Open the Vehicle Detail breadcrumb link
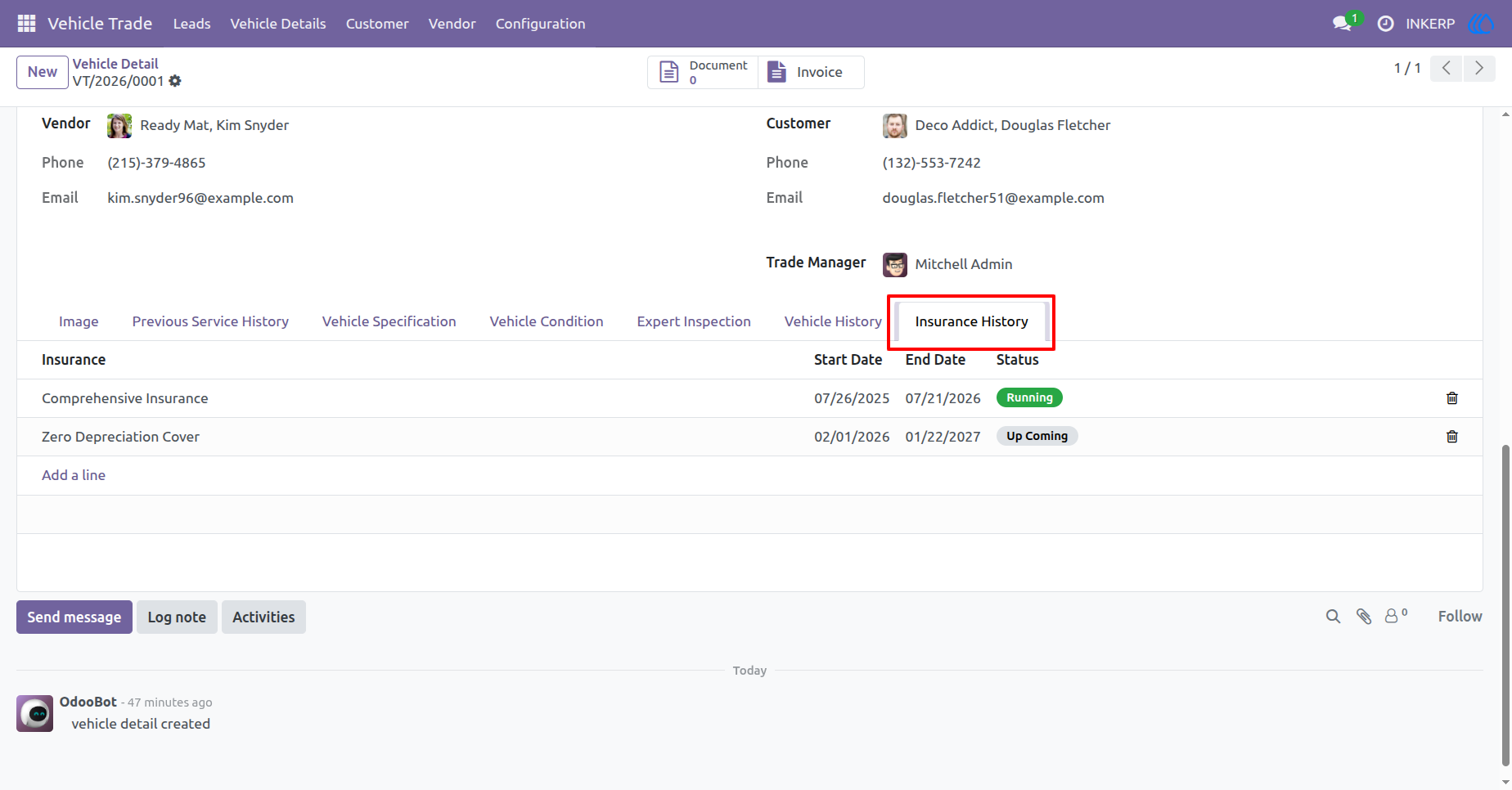This screenshot has width=1512, height=790. [x=115, y=64]
